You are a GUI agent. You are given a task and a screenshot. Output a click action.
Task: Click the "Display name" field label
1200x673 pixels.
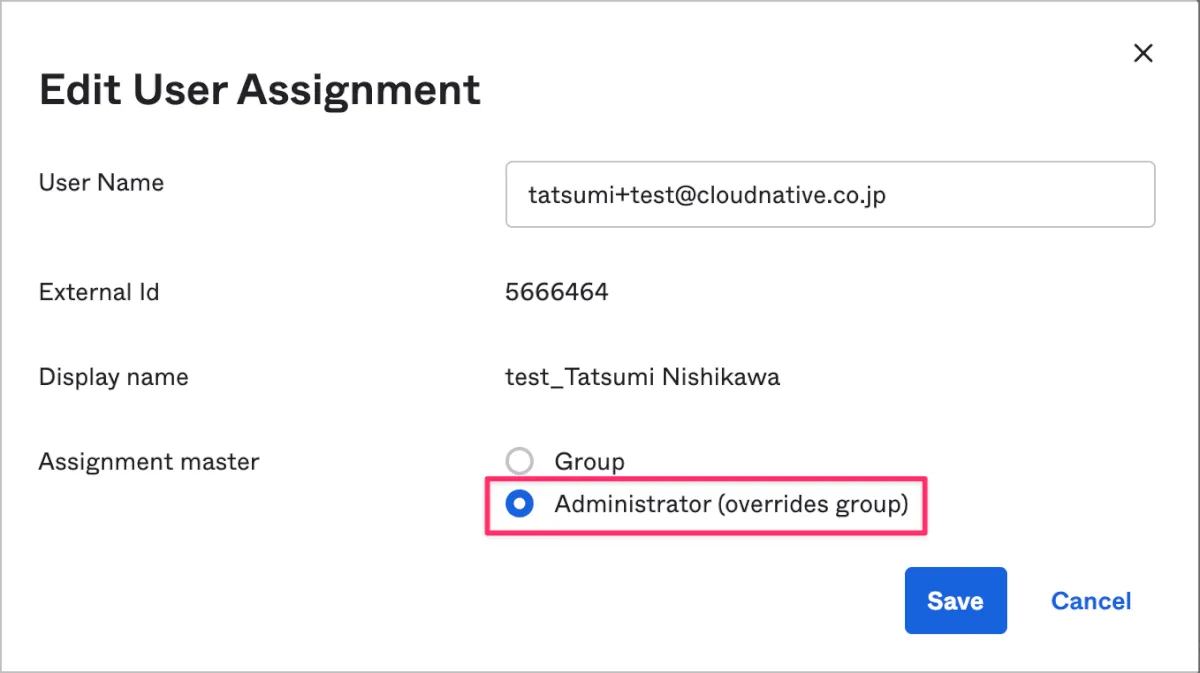point(113,377)
